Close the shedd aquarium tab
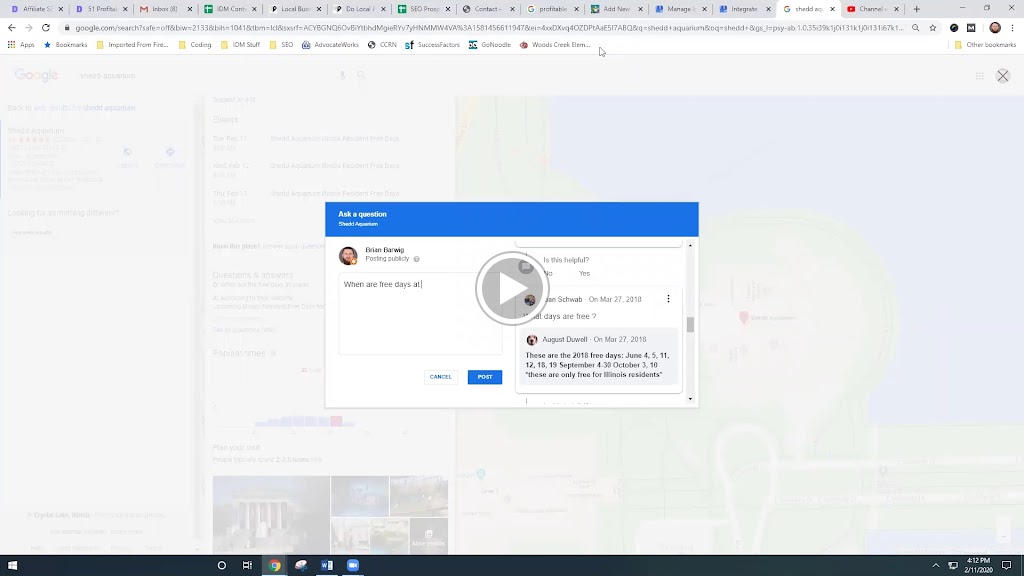 coord(833,9)
